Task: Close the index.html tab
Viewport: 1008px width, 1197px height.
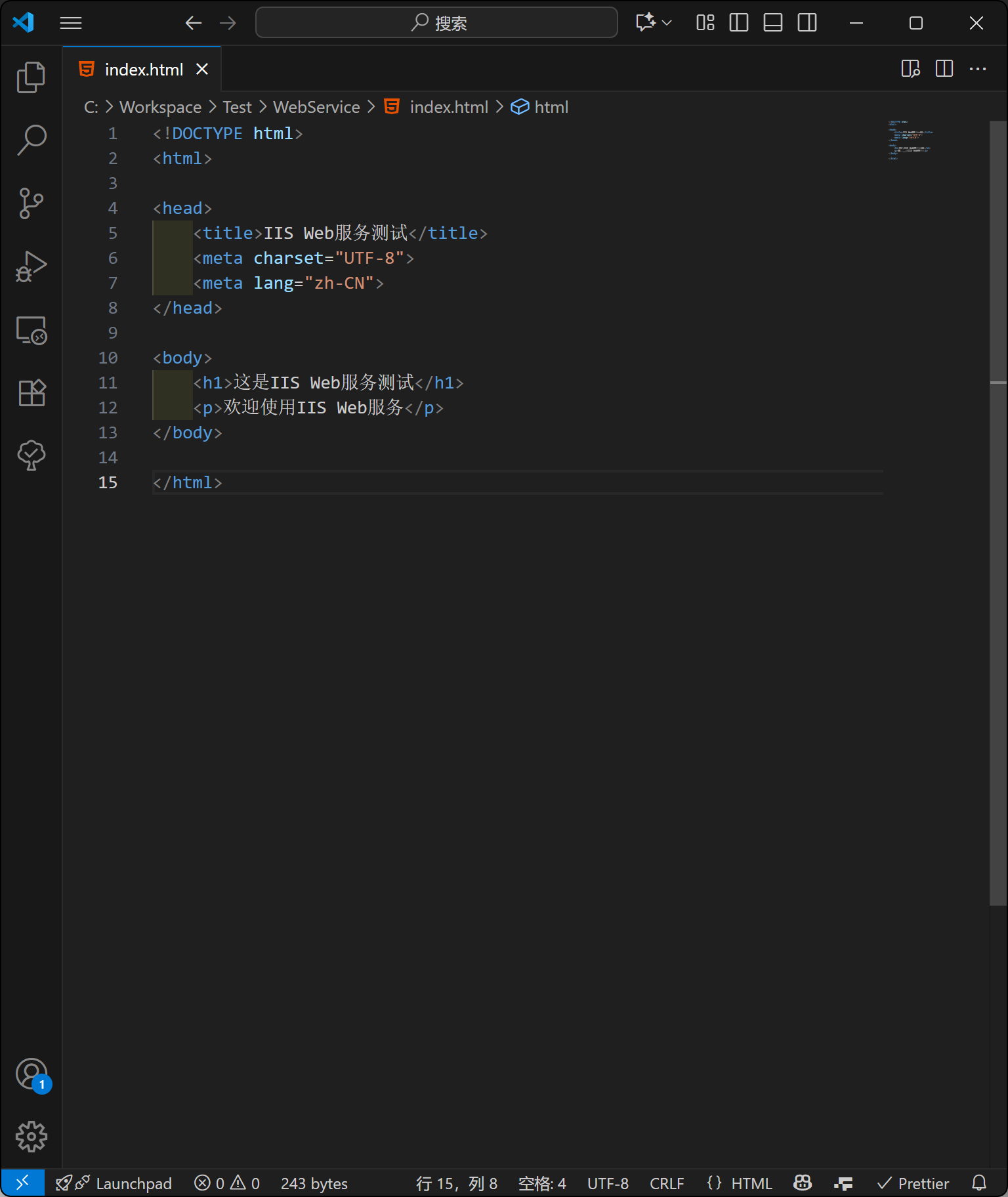Action: click(202, 69)
